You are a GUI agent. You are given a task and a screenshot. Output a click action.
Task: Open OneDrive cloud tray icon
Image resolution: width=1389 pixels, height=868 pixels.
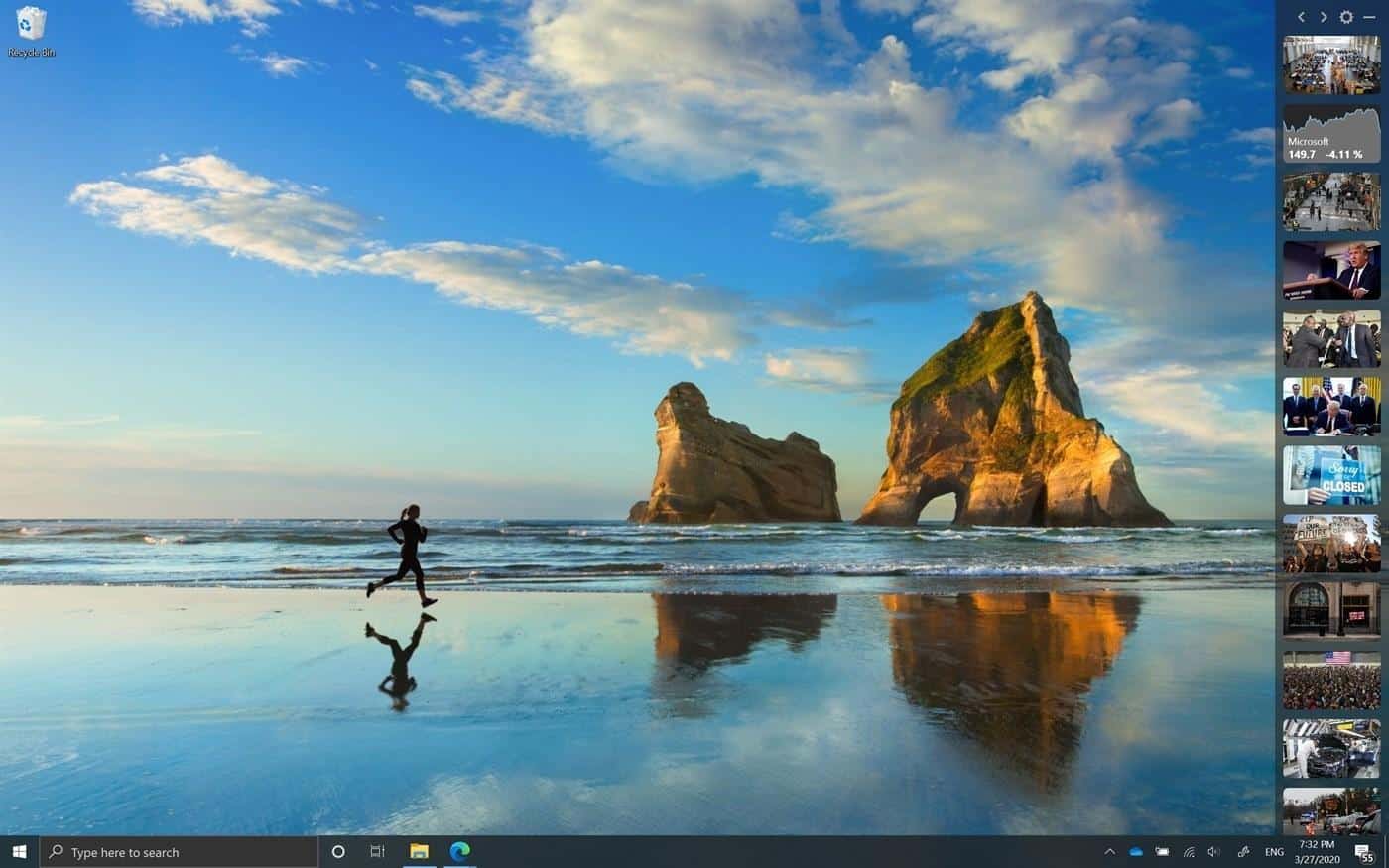pos(1136,852)
